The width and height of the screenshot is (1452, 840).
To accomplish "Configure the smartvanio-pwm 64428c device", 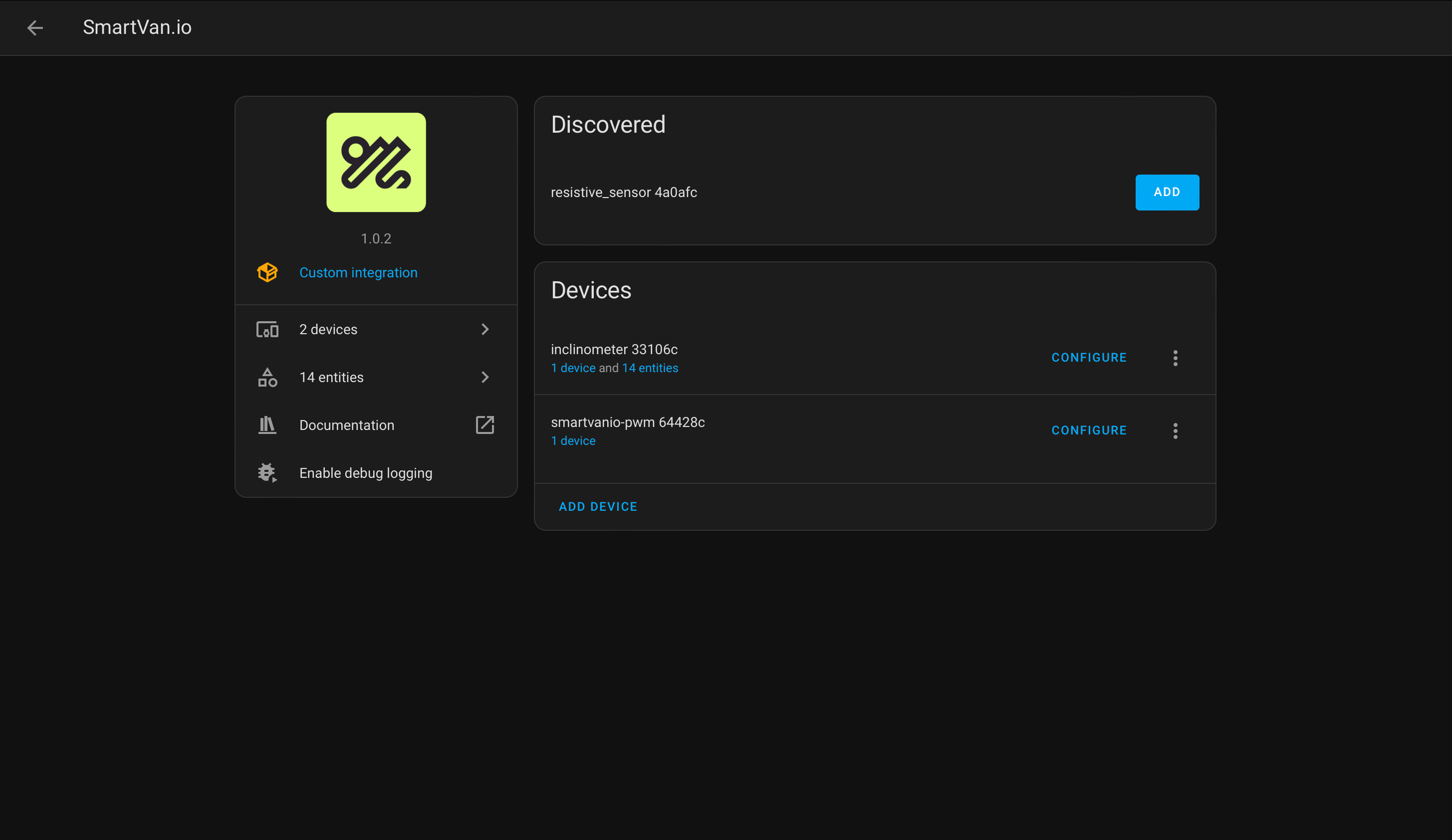I will (1088, 430).
